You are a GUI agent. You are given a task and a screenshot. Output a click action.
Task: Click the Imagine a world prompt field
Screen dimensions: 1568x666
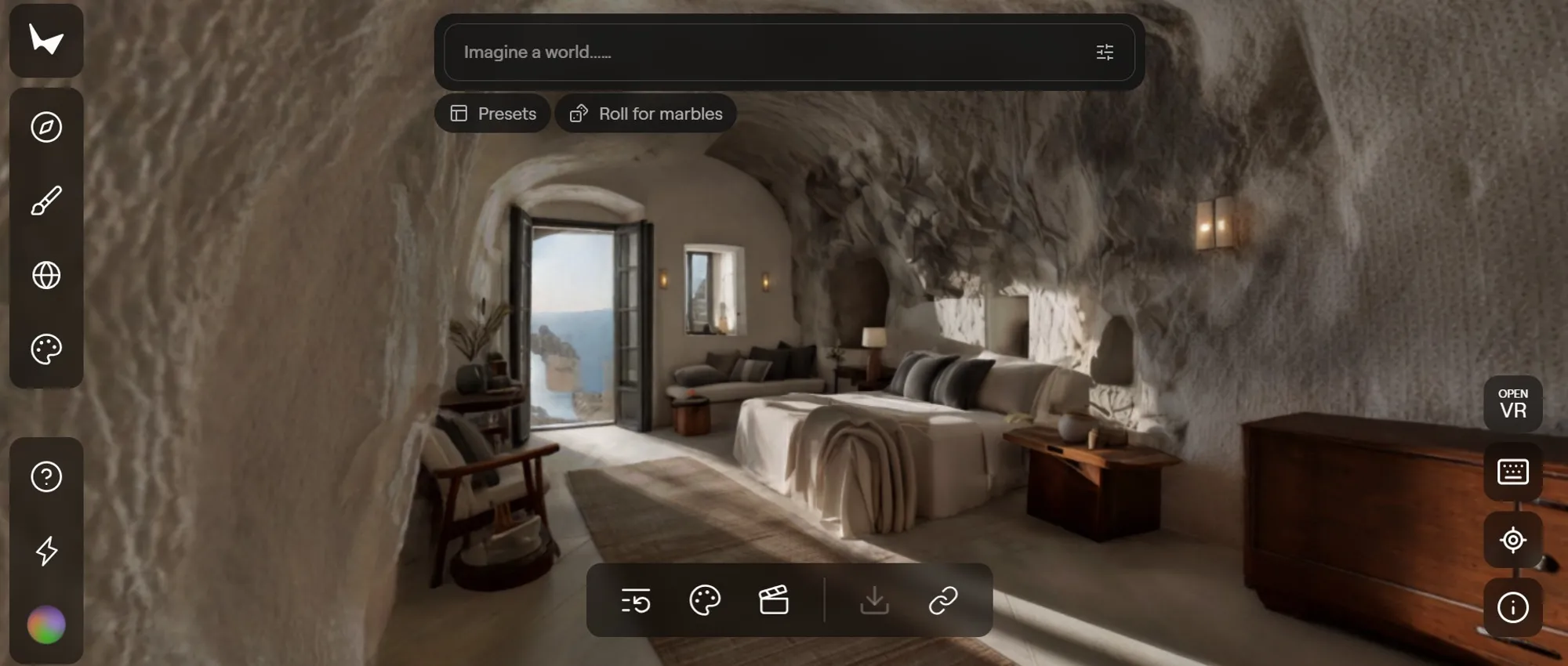coord(789,52)
